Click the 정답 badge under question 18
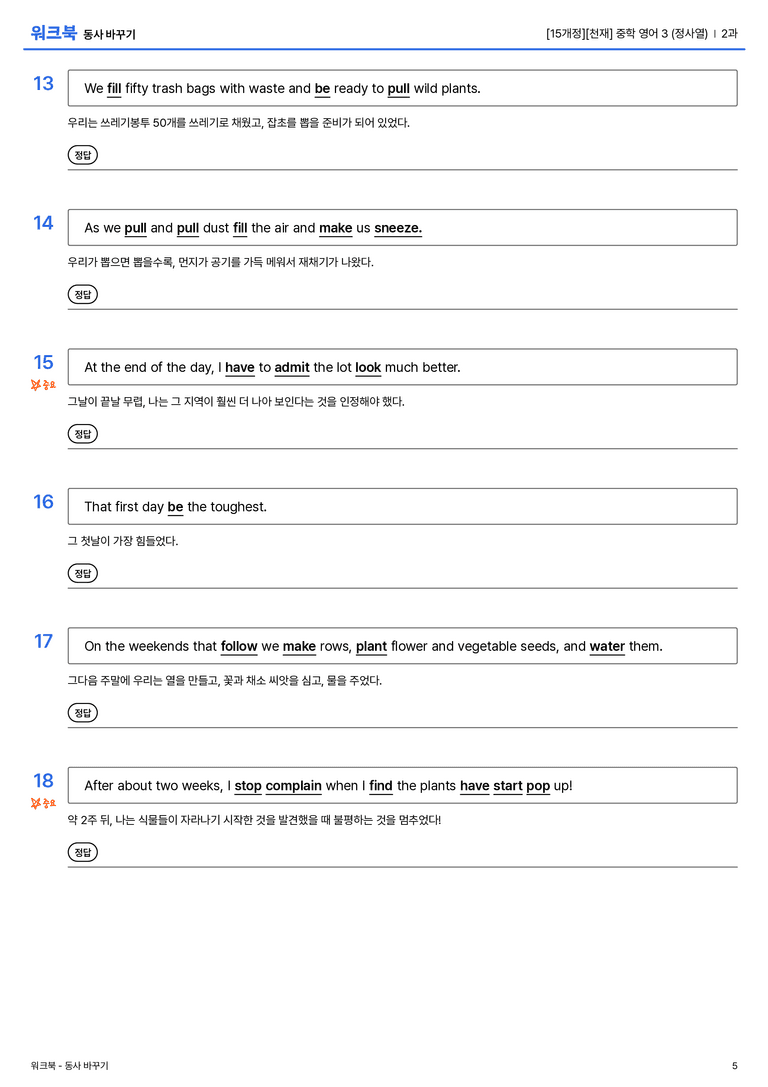Image resolution: width=768 pixels, height=1087 pixels. [82, 852]
